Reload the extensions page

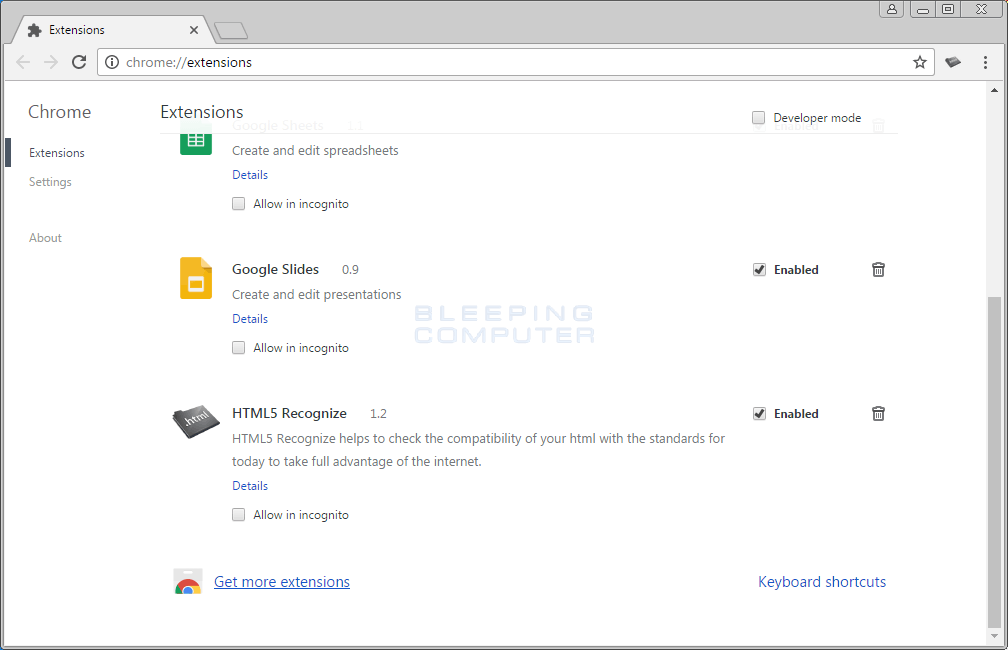coord(79,62)
